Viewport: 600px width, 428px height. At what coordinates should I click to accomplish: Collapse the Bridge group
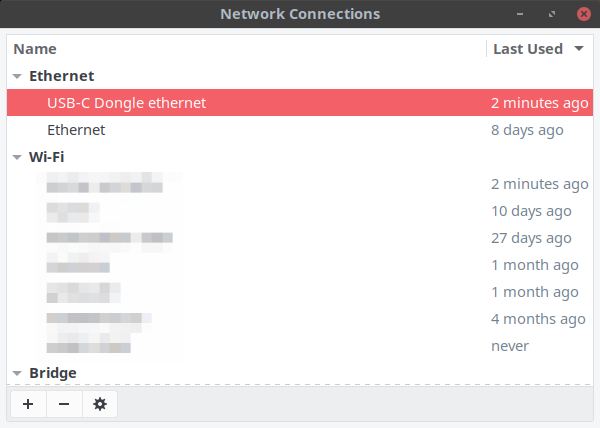[x=17, y=373]
